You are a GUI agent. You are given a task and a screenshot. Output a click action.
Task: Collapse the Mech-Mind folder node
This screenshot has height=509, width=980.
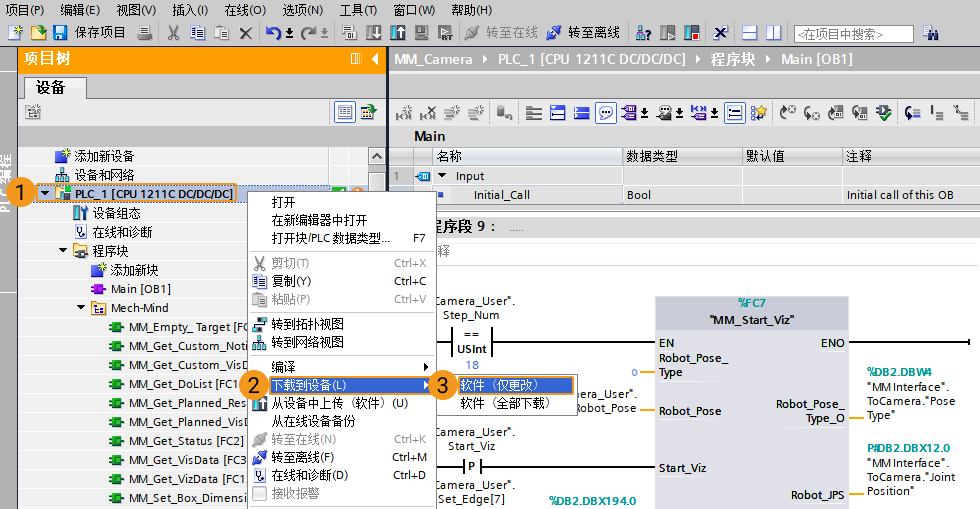81,308
